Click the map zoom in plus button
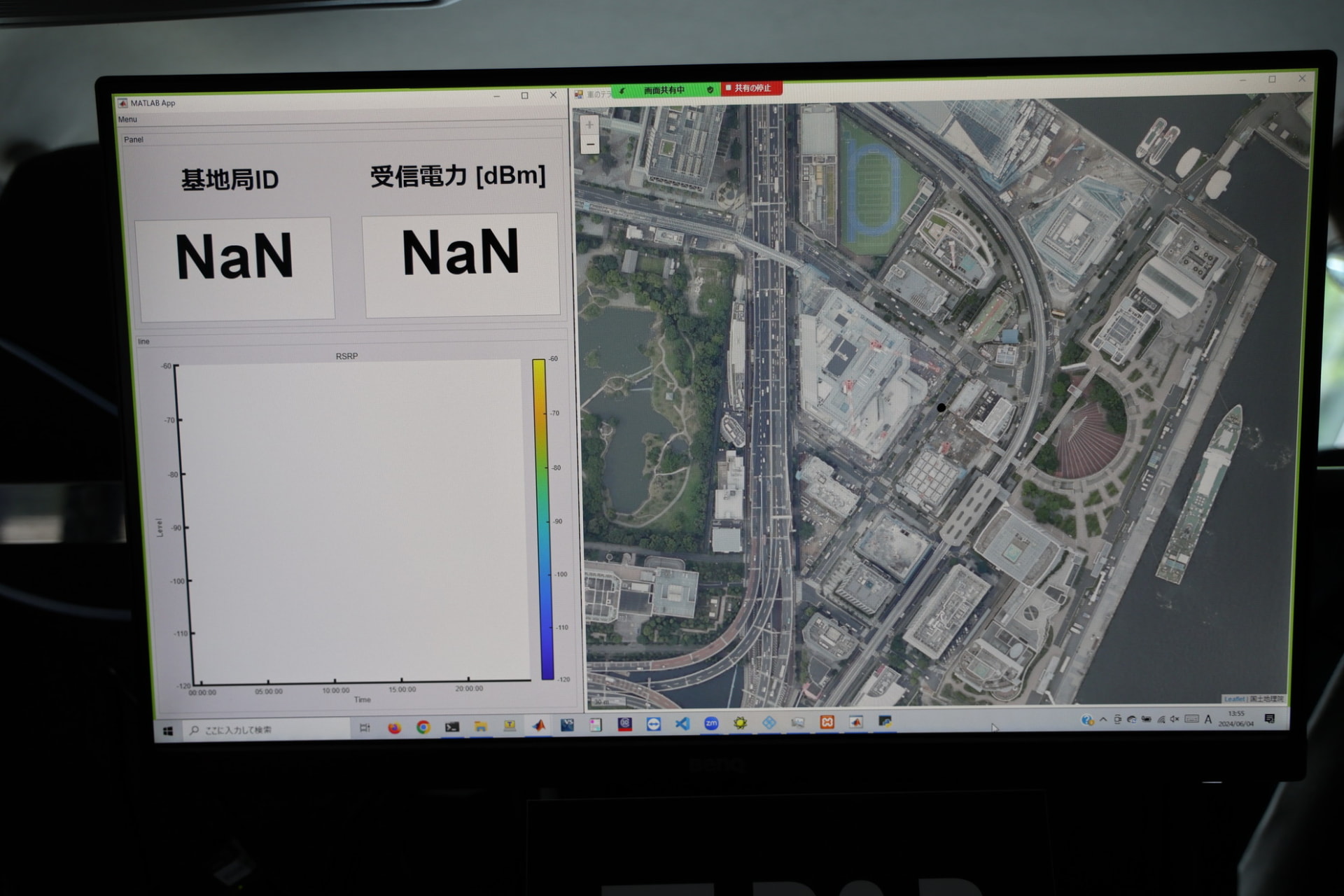Image resolution: width=1344 pixels, height=896 pixels. click(589, 125)
